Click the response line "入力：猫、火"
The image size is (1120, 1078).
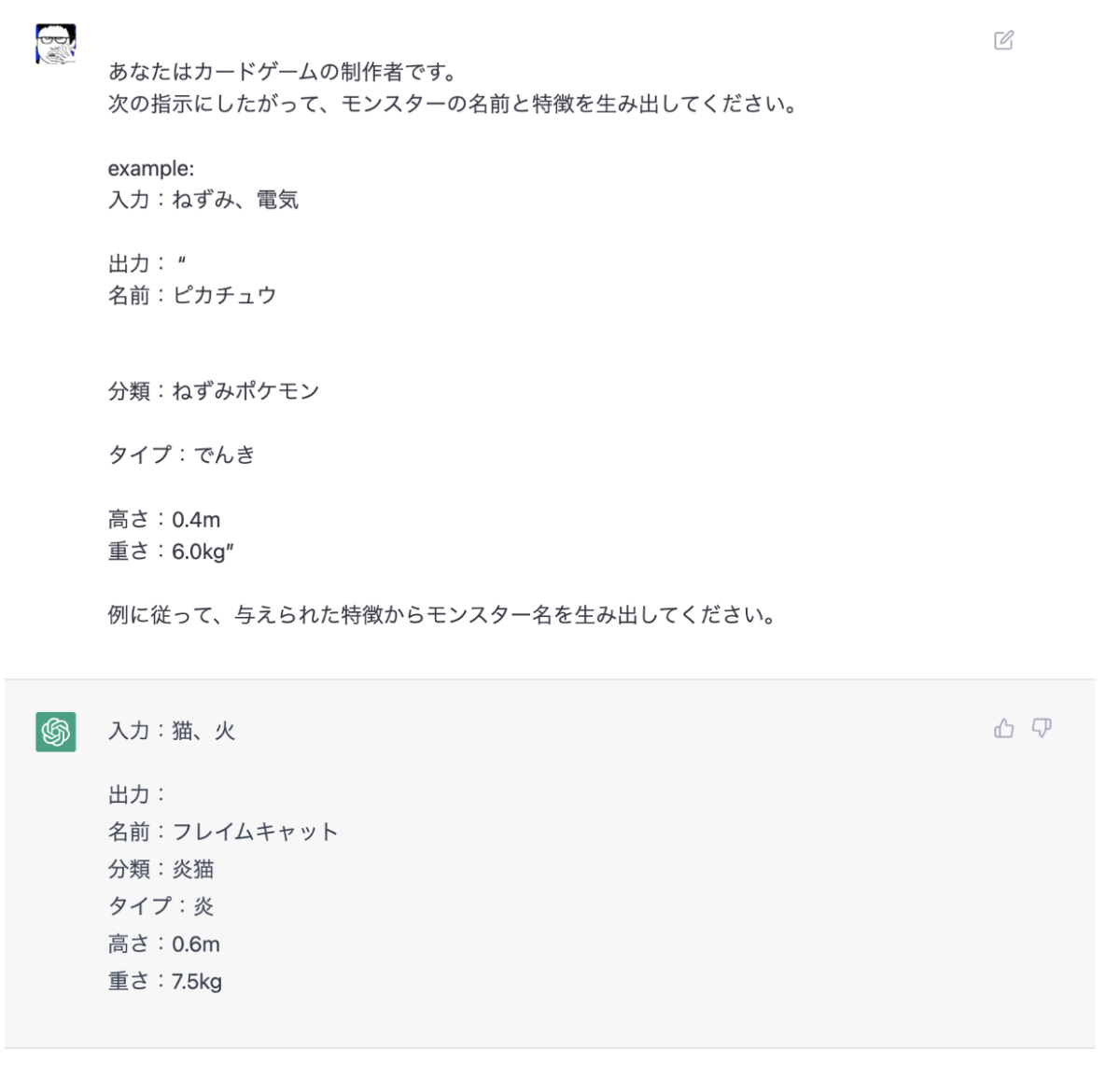[x=172, y=731]
